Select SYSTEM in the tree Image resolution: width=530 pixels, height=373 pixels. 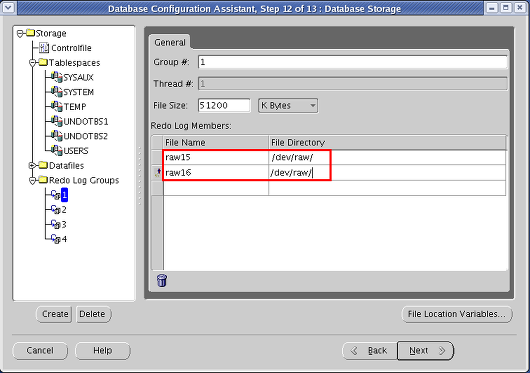[79, 92]
